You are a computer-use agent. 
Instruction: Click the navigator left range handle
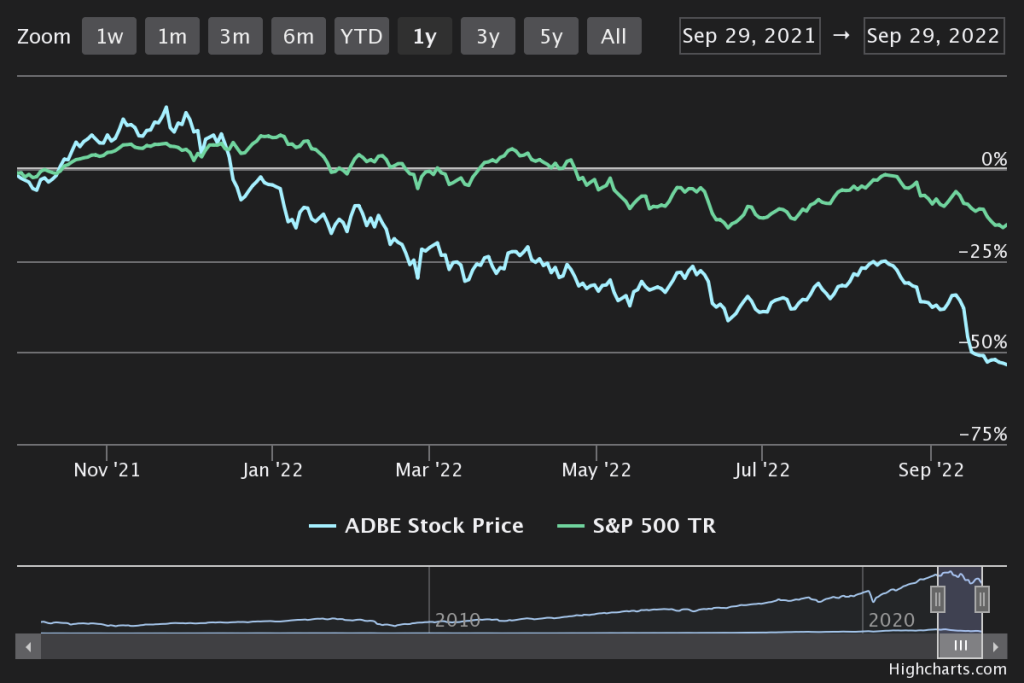938,599
